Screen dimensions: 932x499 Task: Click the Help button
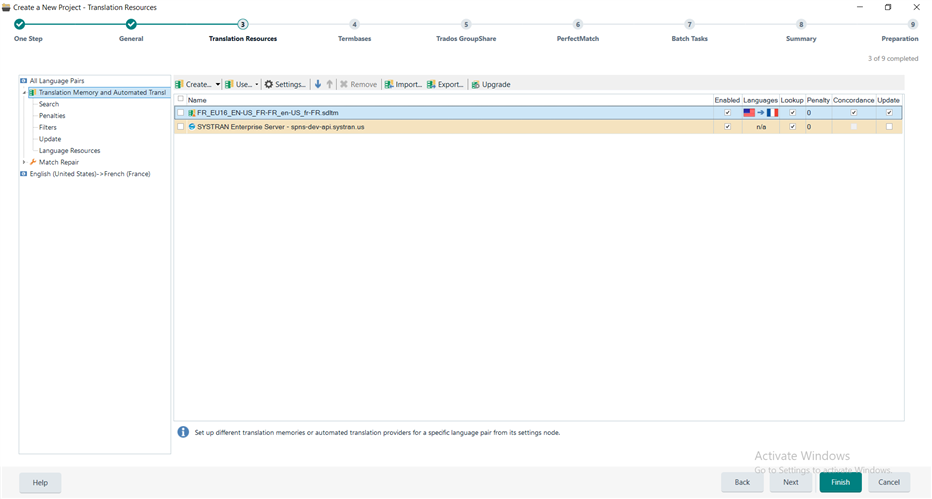pos(40,482)
